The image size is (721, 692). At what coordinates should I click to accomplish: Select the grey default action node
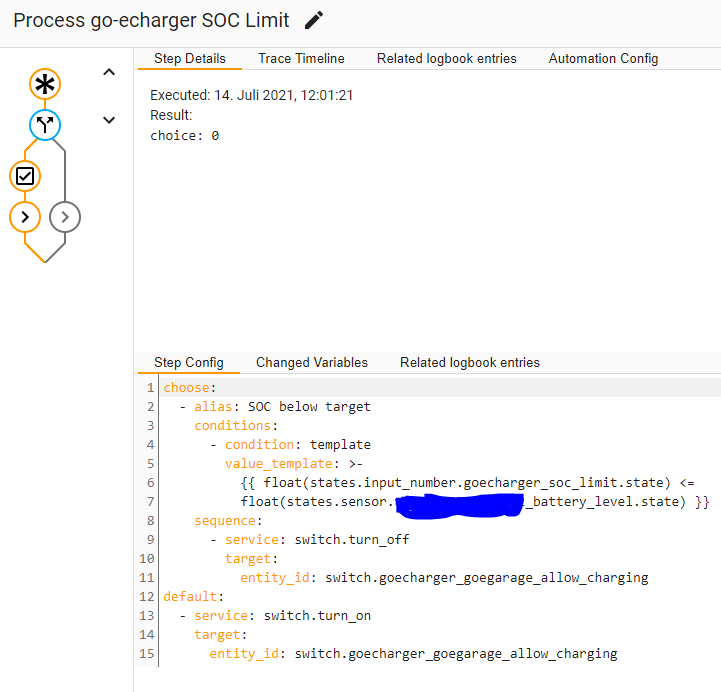click(x=65, y=216)
